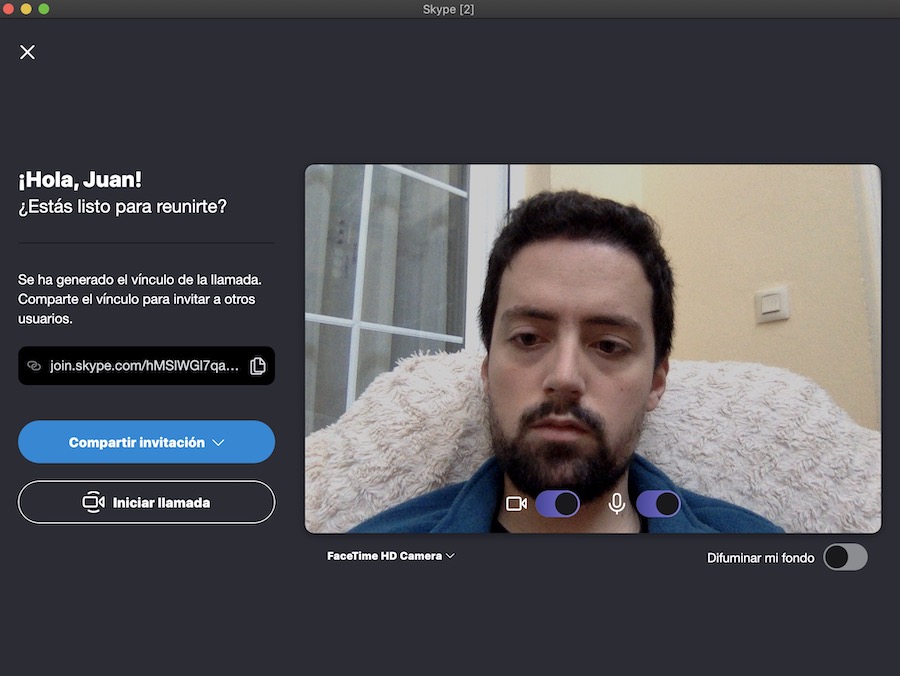Click the chevron next to FaceTime HD Camera
This screenshot has height=676, width=900.
pyautogui.click(x=450, y=556)
